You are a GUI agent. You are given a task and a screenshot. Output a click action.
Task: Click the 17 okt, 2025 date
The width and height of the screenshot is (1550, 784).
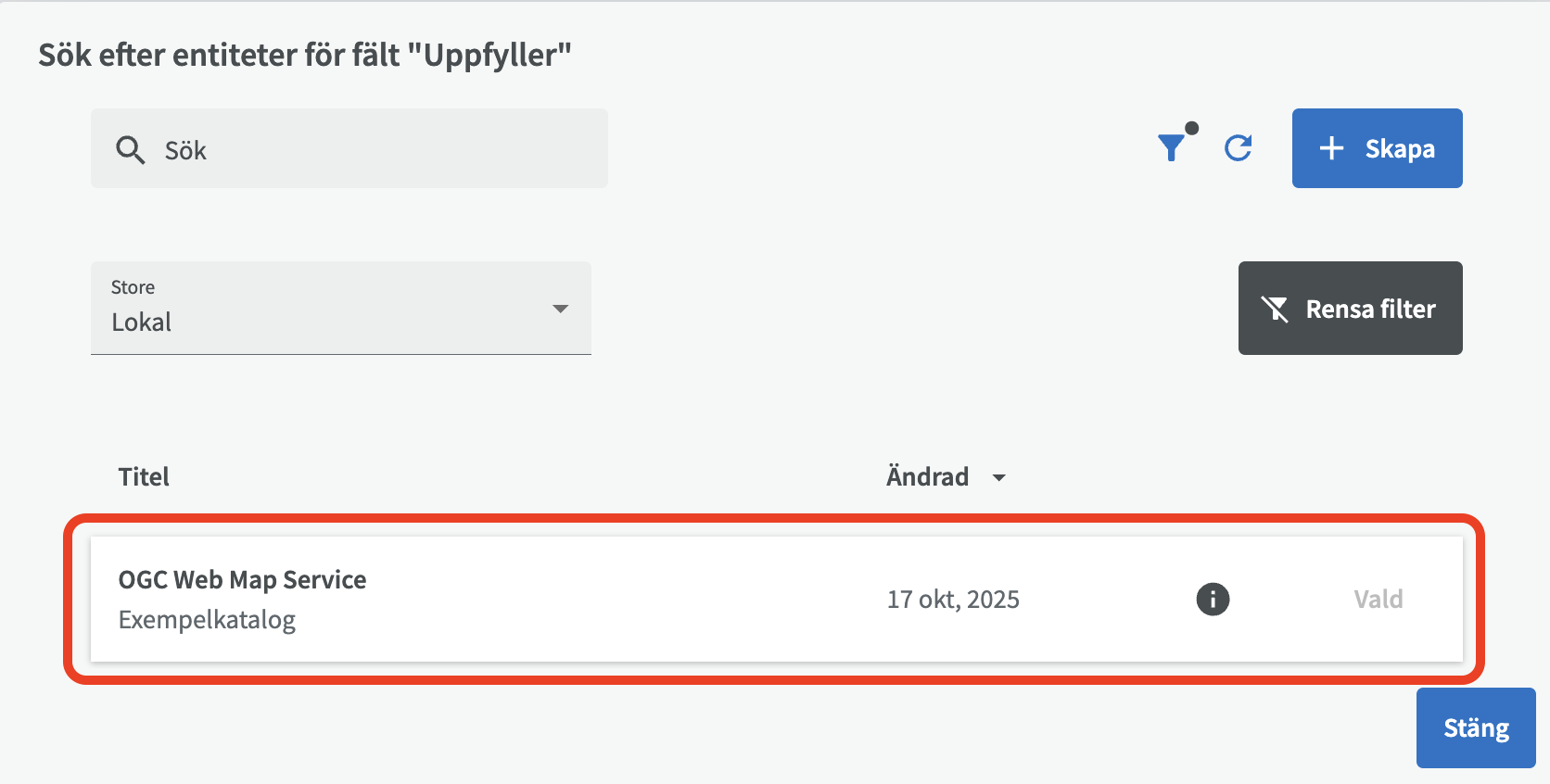pyautogui.click(x=953, y=600)
